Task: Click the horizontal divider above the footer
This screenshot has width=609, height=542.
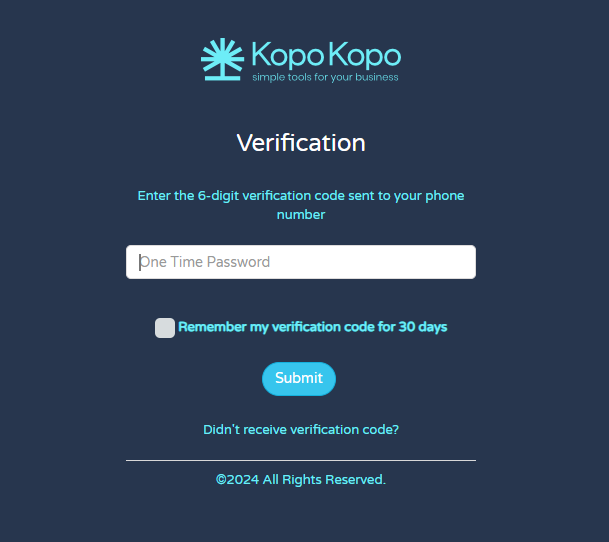Action: tap(301, 460)
